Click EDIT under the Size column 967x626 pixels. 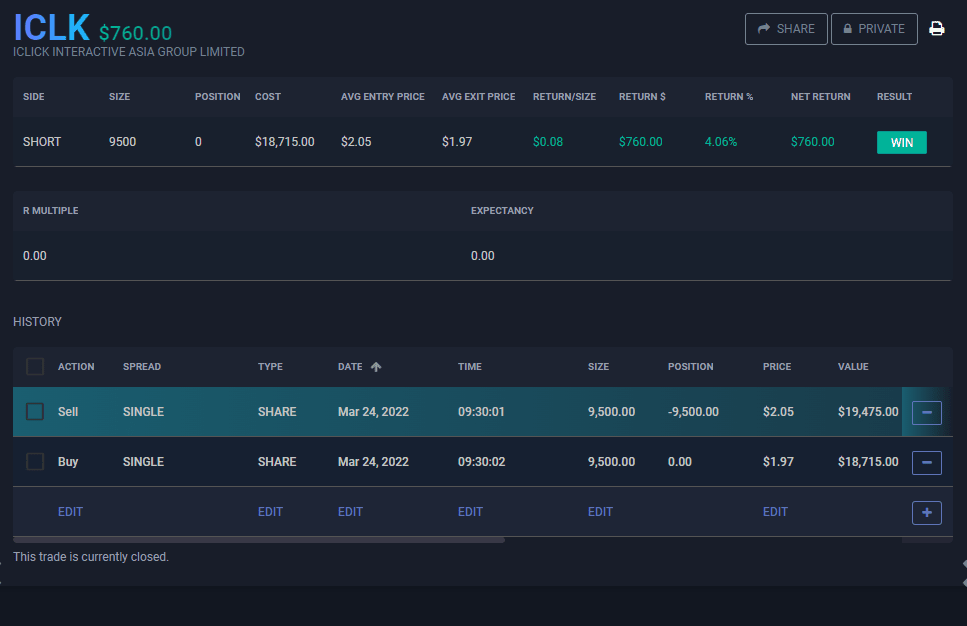click(600, 512)
